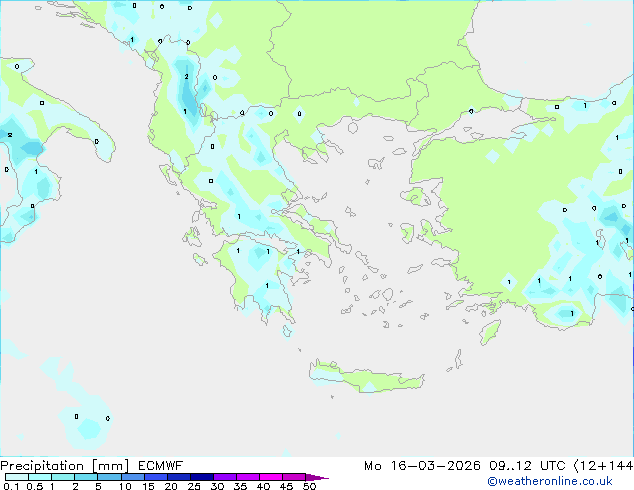Viewport: 634px width, 490px height.
Task: Click the 40–45 mm magenta legend swatch
Action: pyautogui.click(x=271, y=477)
